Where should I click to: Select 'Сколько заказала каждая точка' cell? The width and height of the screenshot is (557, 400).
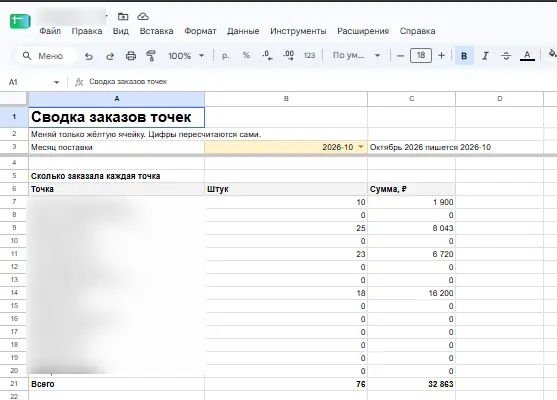pos(117,176)
